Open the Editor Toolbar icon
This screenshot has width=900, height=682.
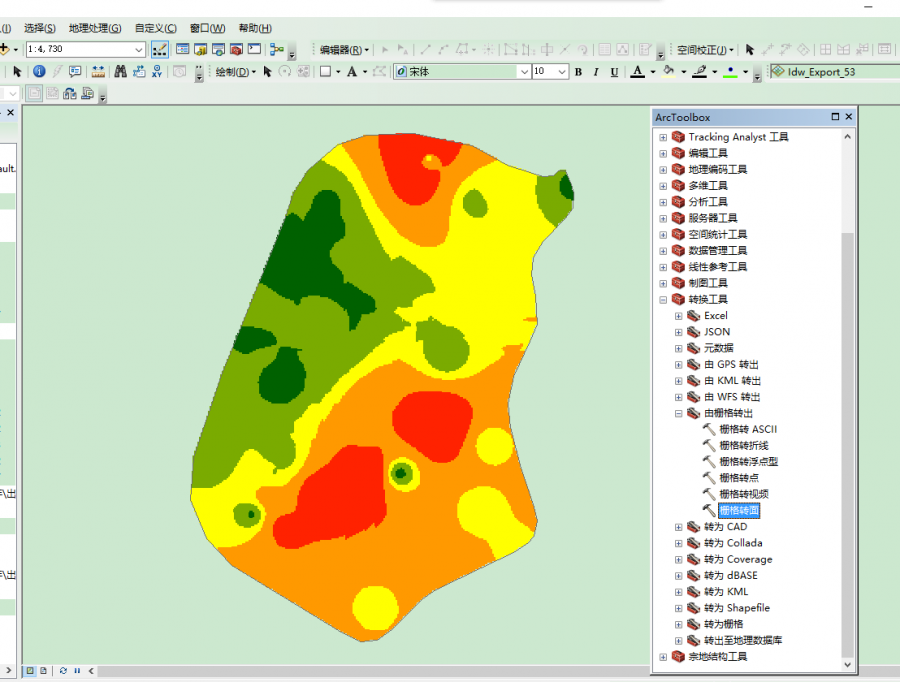click(160, 49)
